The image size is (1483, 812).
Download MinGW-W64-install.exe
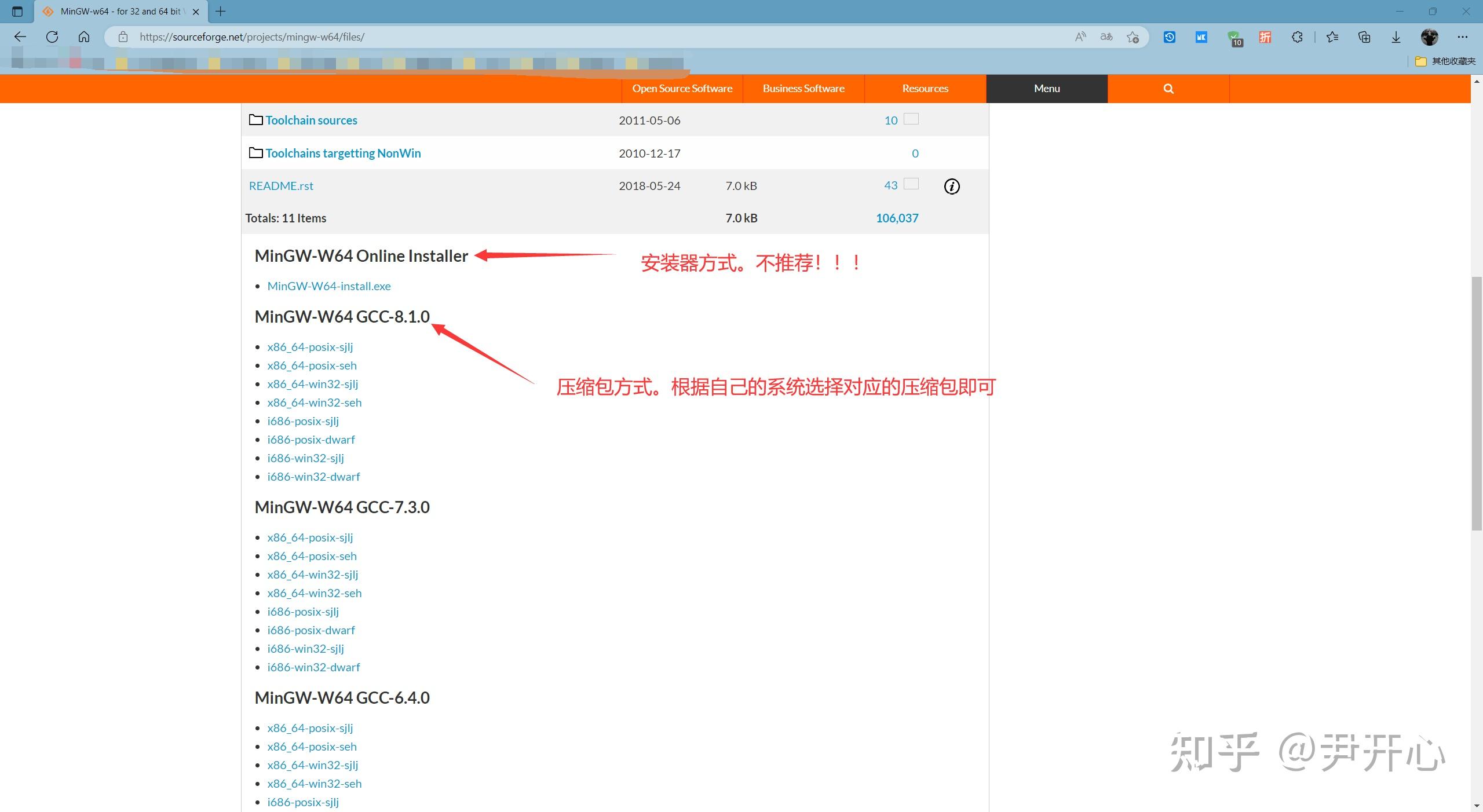[x=329, y=286]
